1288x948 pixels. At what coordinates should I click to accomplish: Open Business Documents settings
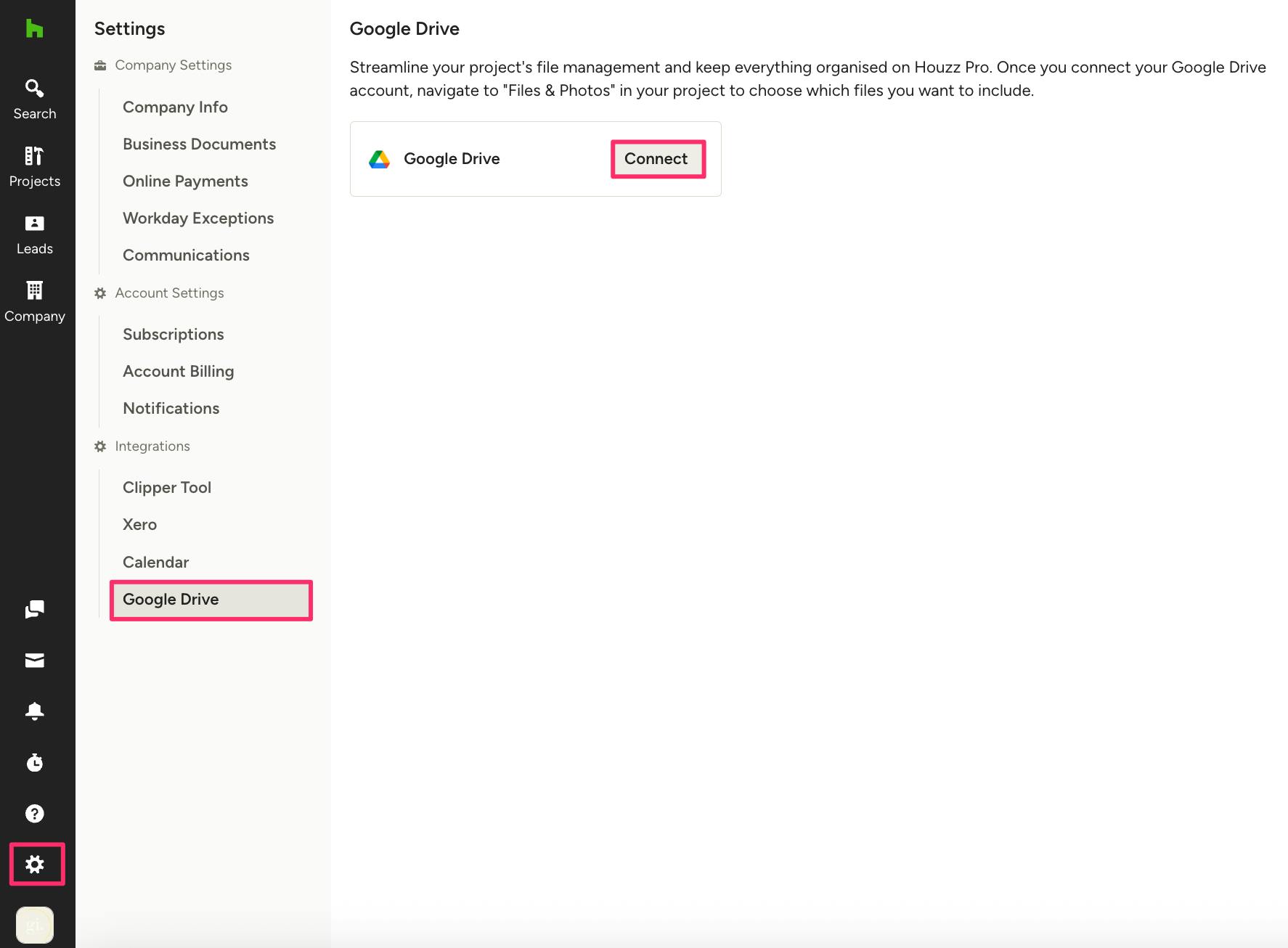pos(199,144)
